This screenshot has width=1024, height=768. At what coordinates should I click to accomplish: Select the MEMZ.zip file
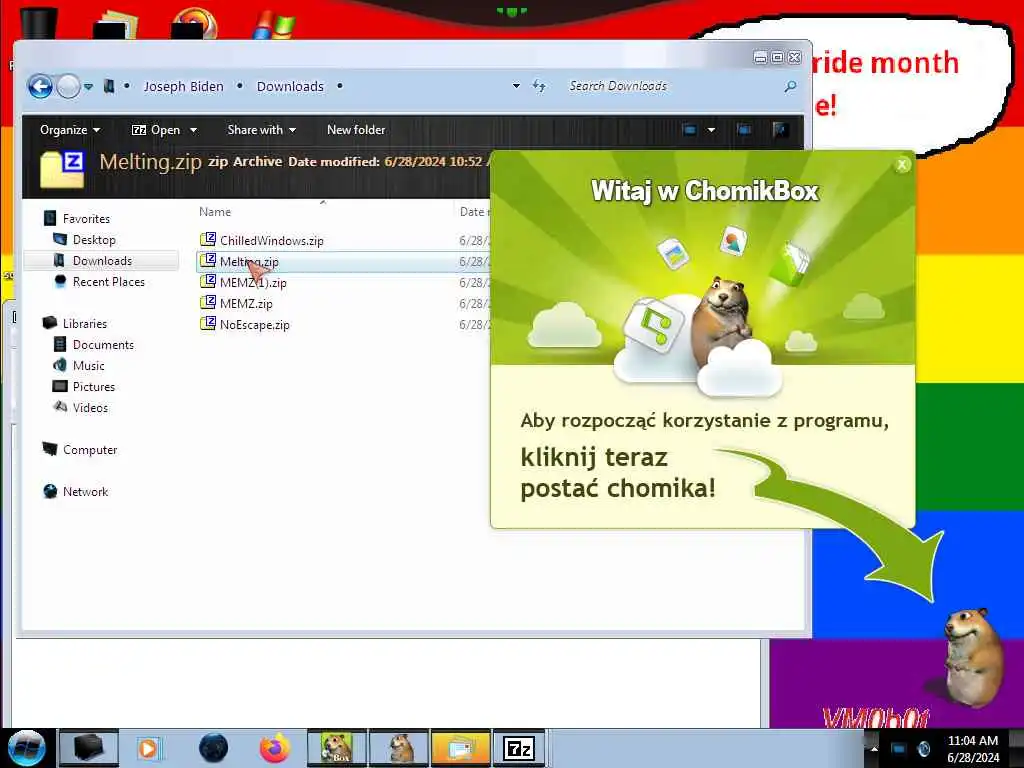click(246, 304)
